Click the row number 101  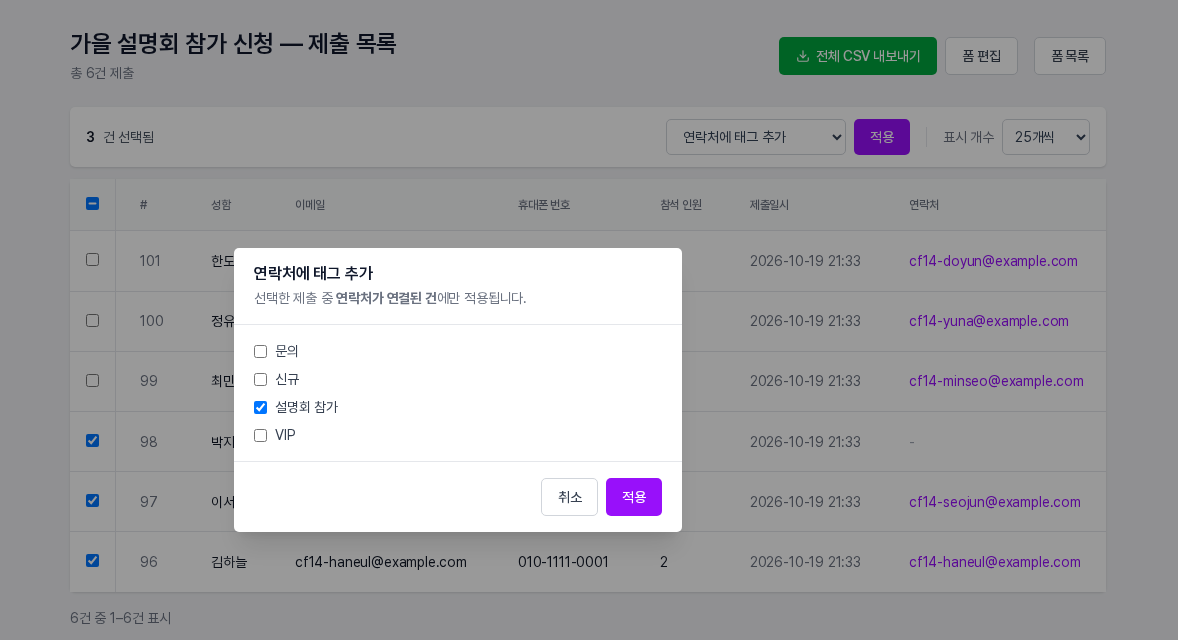pyautogui.click(x=150, y=261)
